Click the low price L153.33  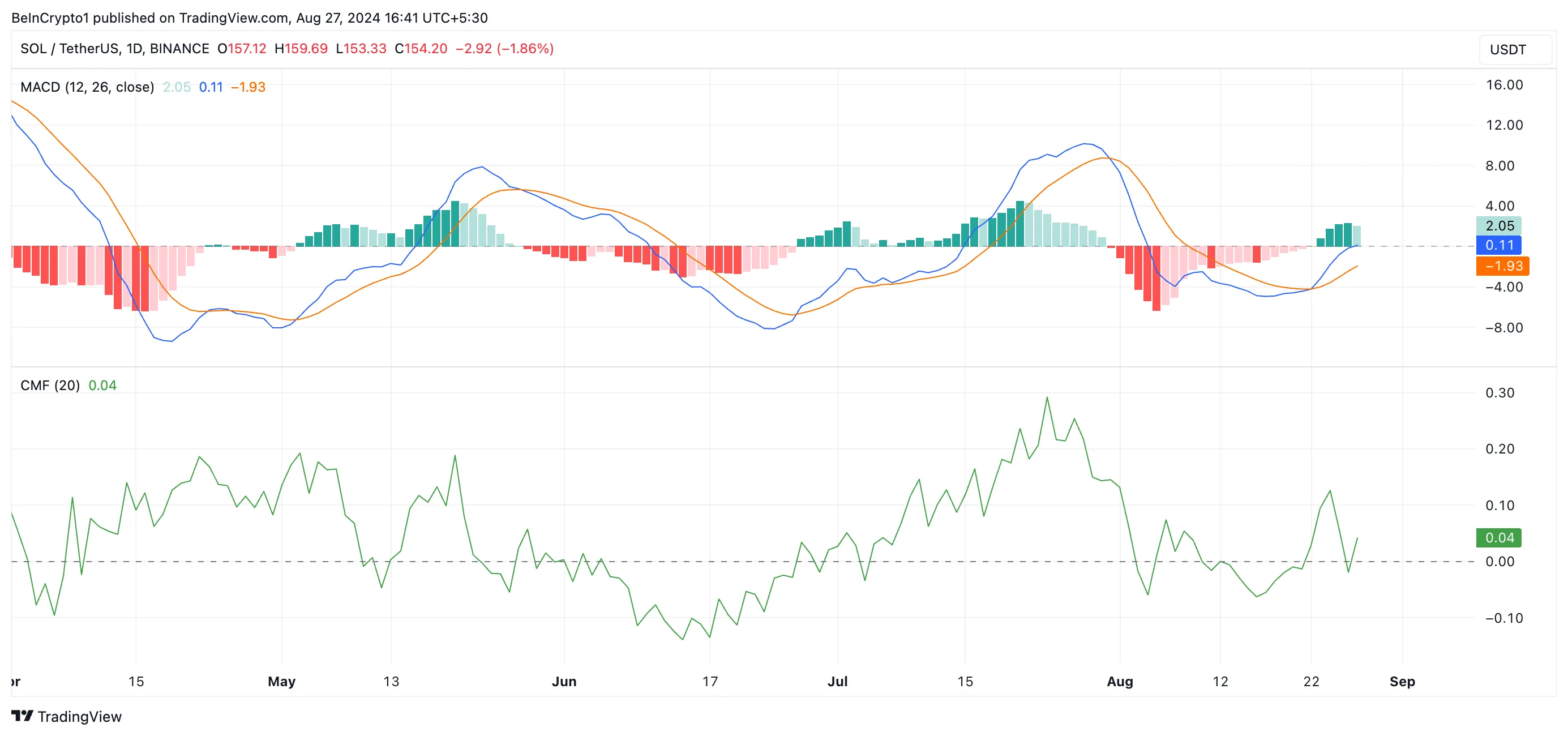[361, 49]
